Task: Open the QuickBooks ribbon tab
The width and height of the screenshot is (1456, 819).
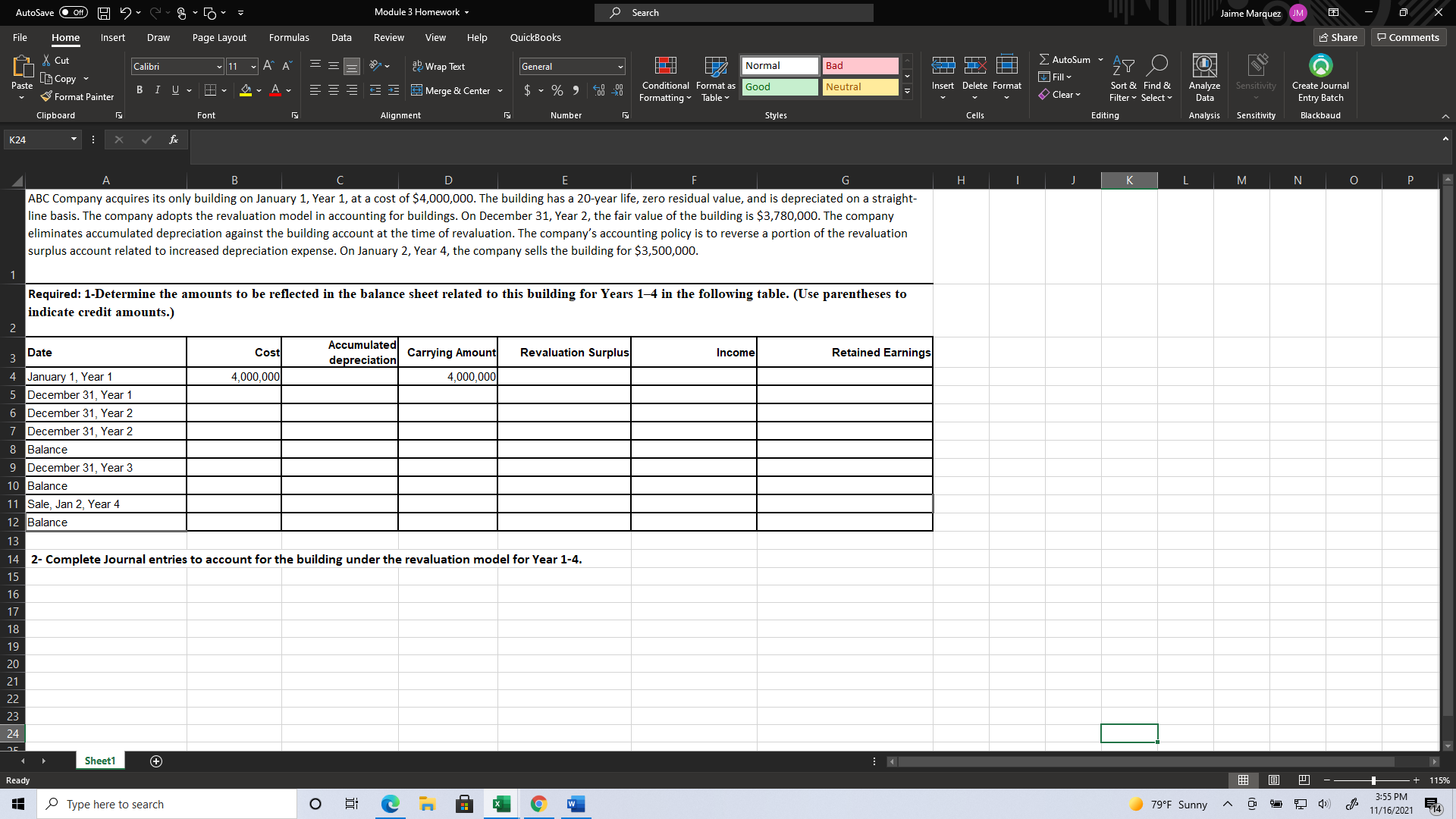Action: tap(536, 37)
